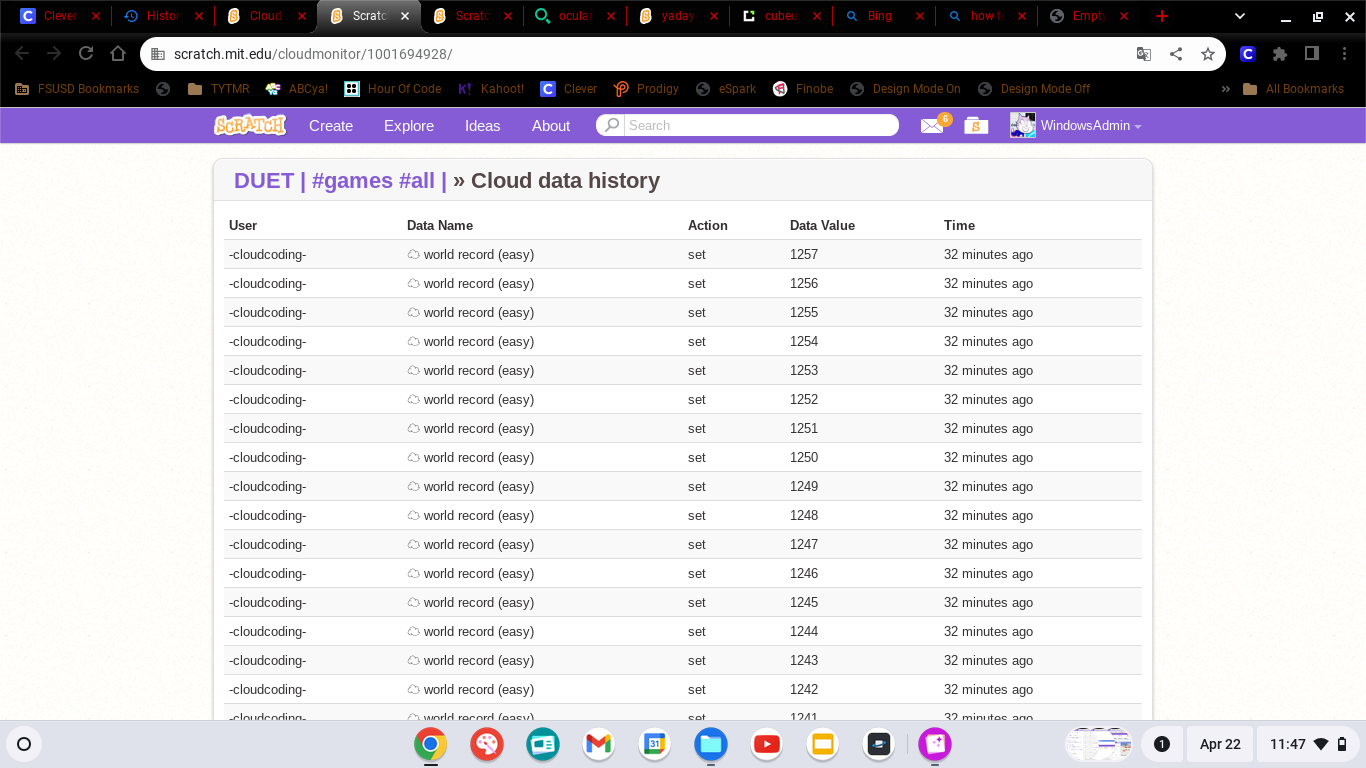The width and height of the screenshot is (1366, 768).
Task: Open the DUET | #games #all | project link
Action: coord(340,180)
